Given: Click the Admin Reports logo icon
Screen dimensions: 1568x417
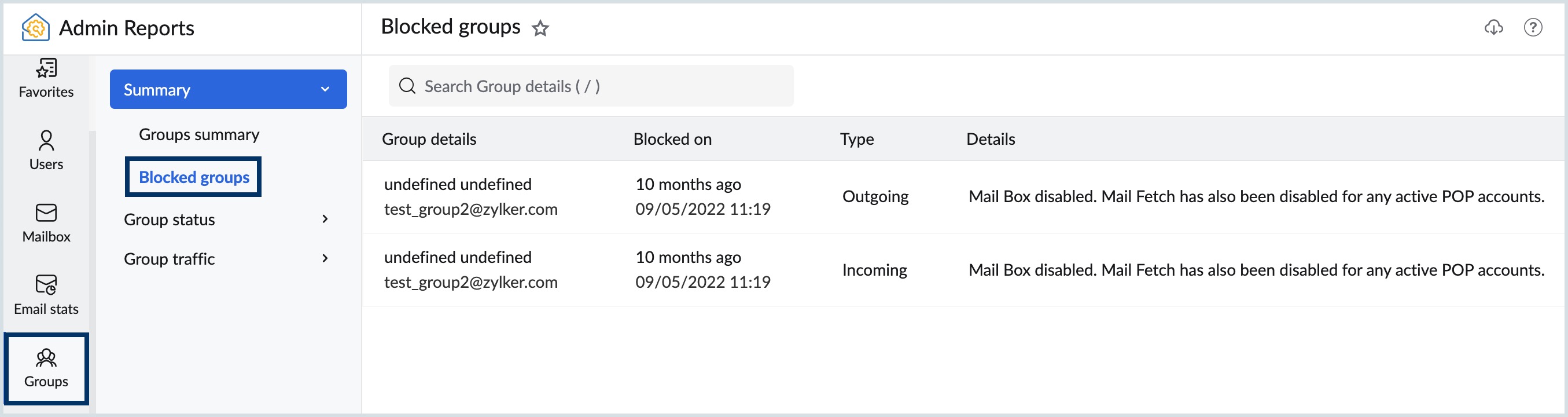Looking at the screenshot, I should click(x=35, y=27).
